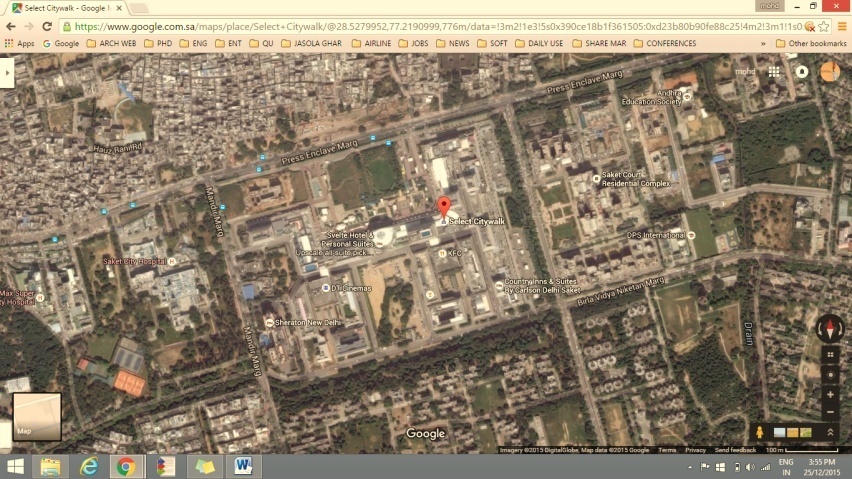
Task: Open the ARCH WEB bookmark folder
Action: [x=113, y=44]
